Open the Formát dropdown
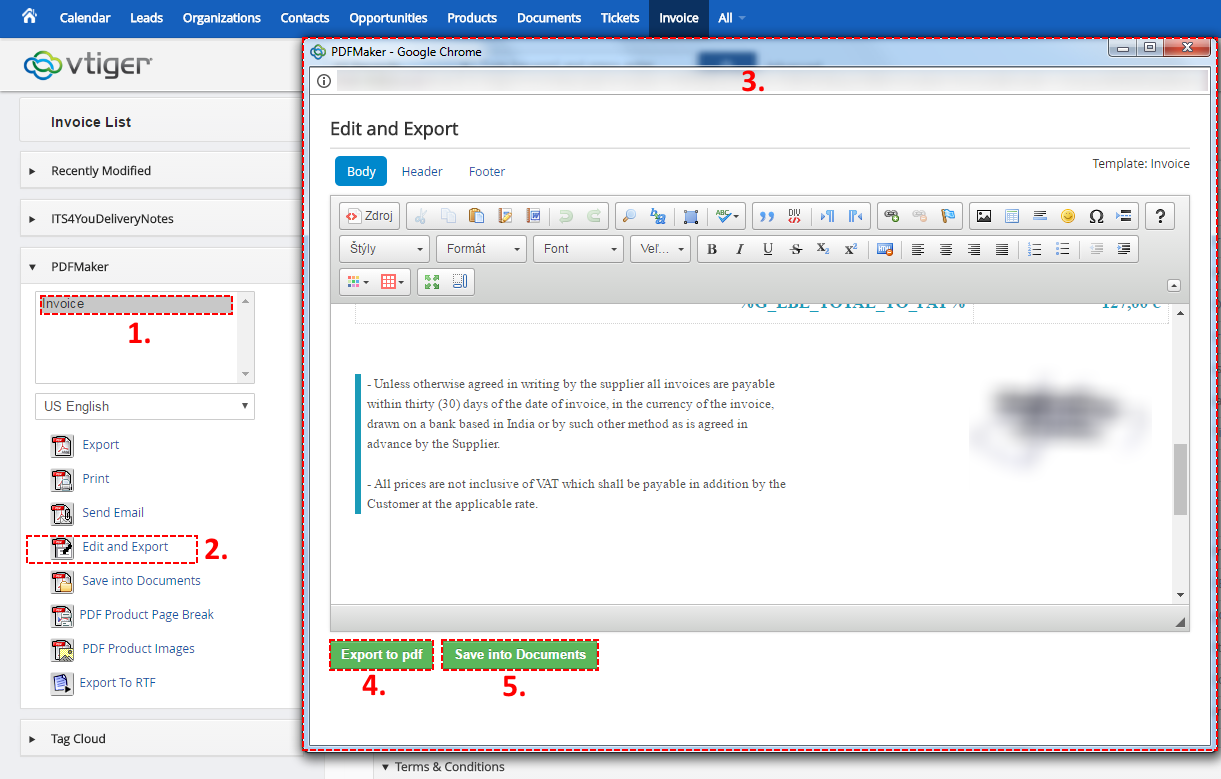This screenshot has width=1221, height=779. [x=481, y=249]
